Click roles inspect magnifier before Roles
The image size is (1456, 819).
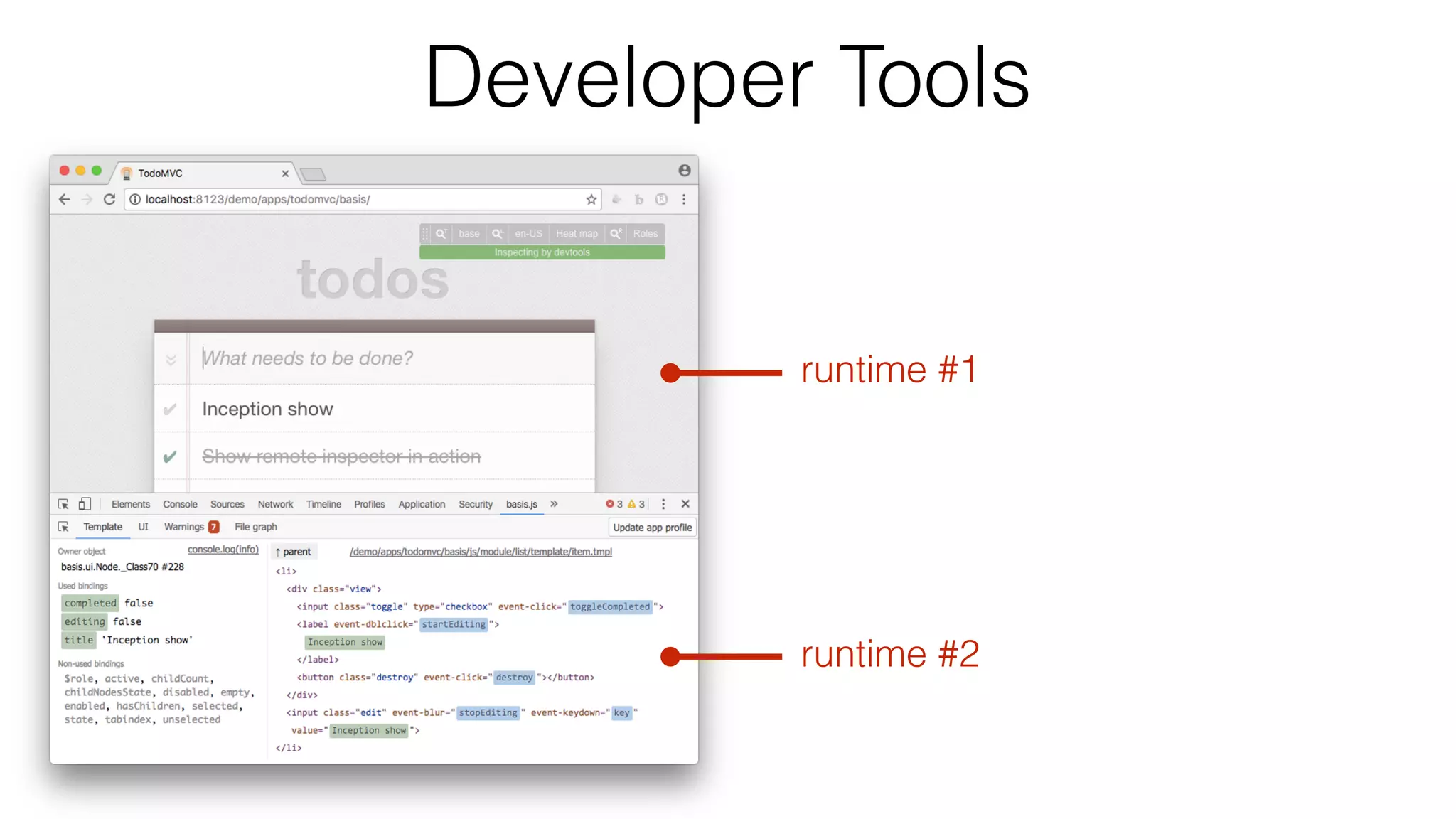[x=616, y=234]
